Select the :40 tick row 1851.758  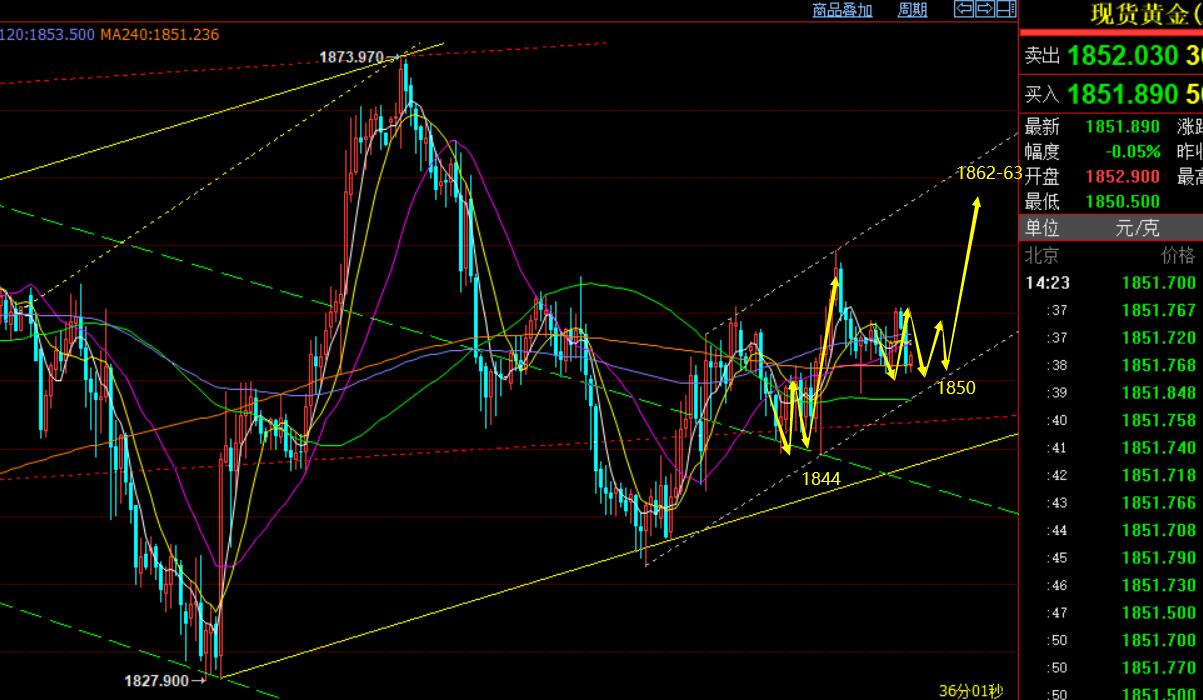tap(1111, 421)
